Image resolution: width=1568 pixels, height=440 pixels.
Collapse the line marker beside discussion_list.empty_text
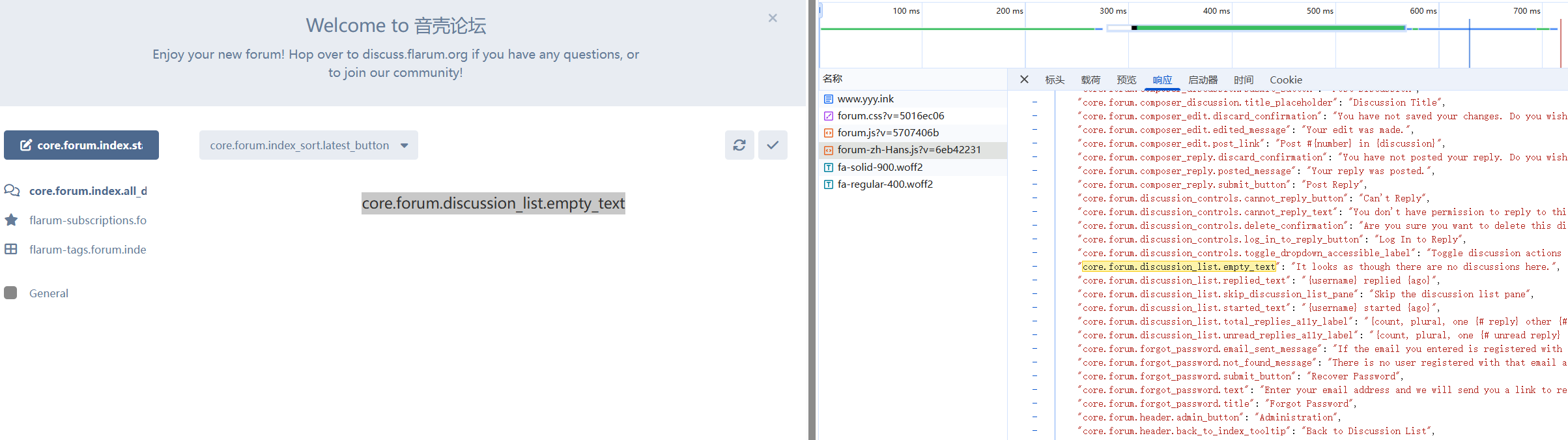coord(1034,267)
